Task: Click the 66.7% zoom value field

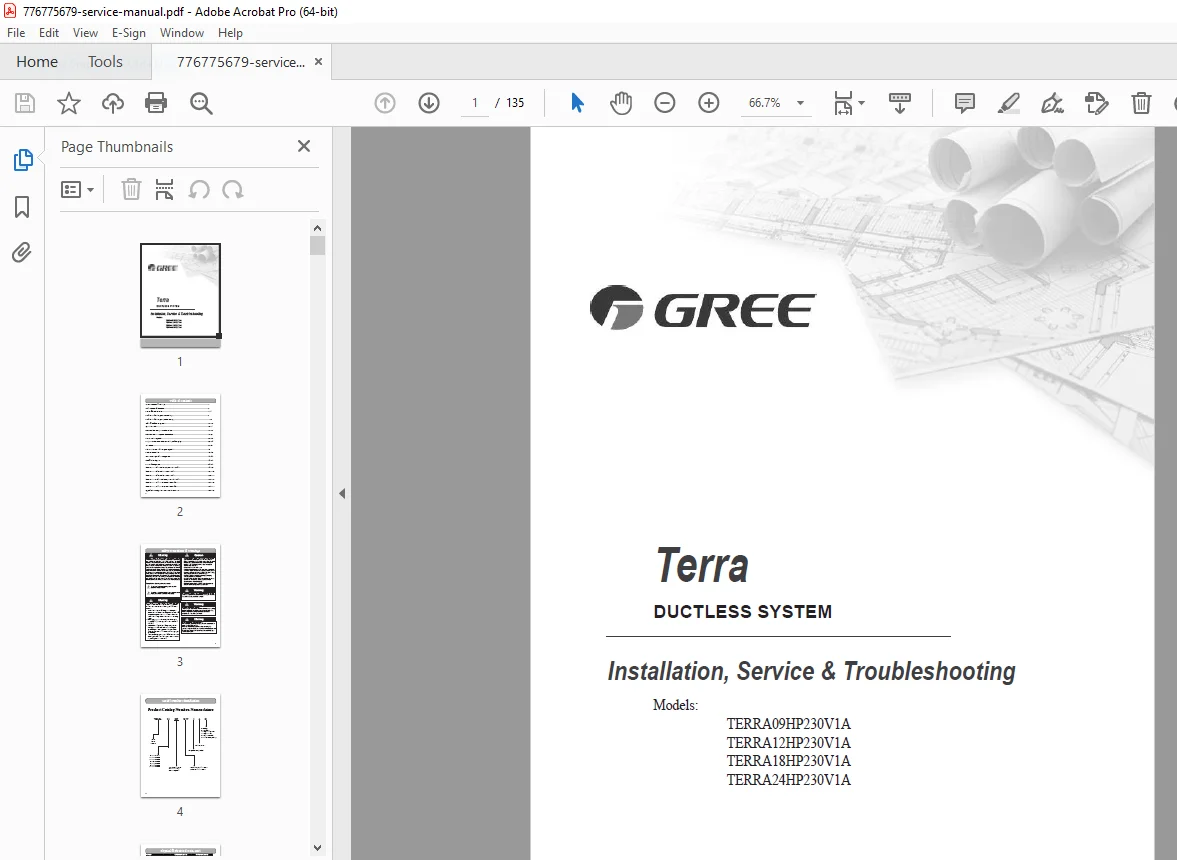Action: coord(764,103)
